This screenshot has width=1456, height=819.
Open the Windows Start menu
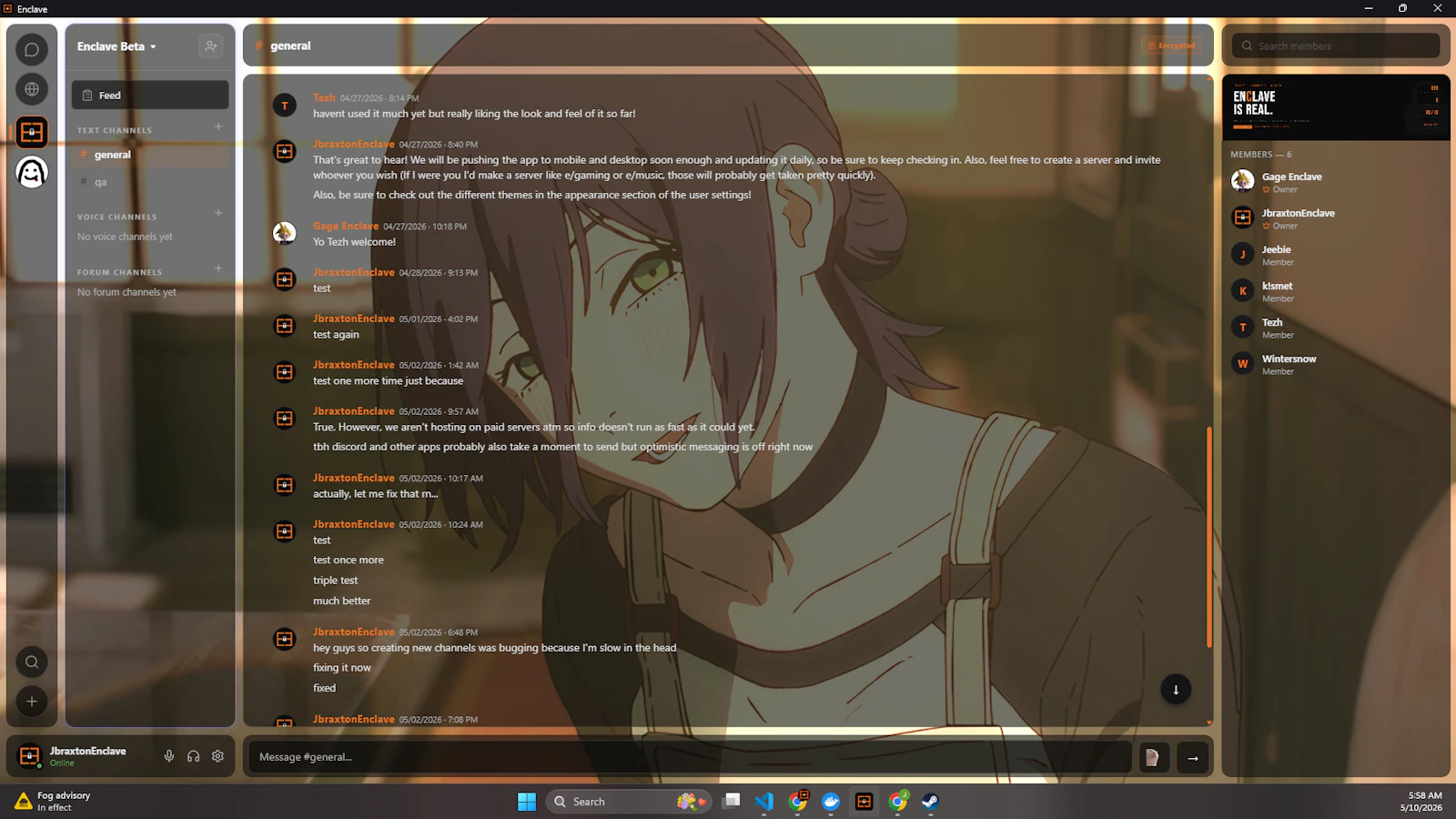[527, 802]
